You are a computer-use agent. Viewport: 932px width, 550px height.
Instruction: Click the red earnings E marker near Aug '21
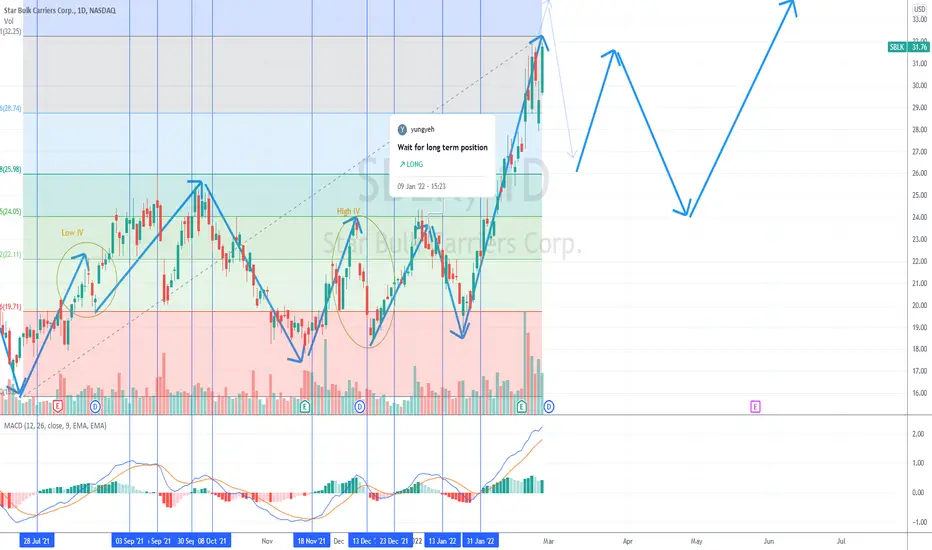tap(58, 407)
